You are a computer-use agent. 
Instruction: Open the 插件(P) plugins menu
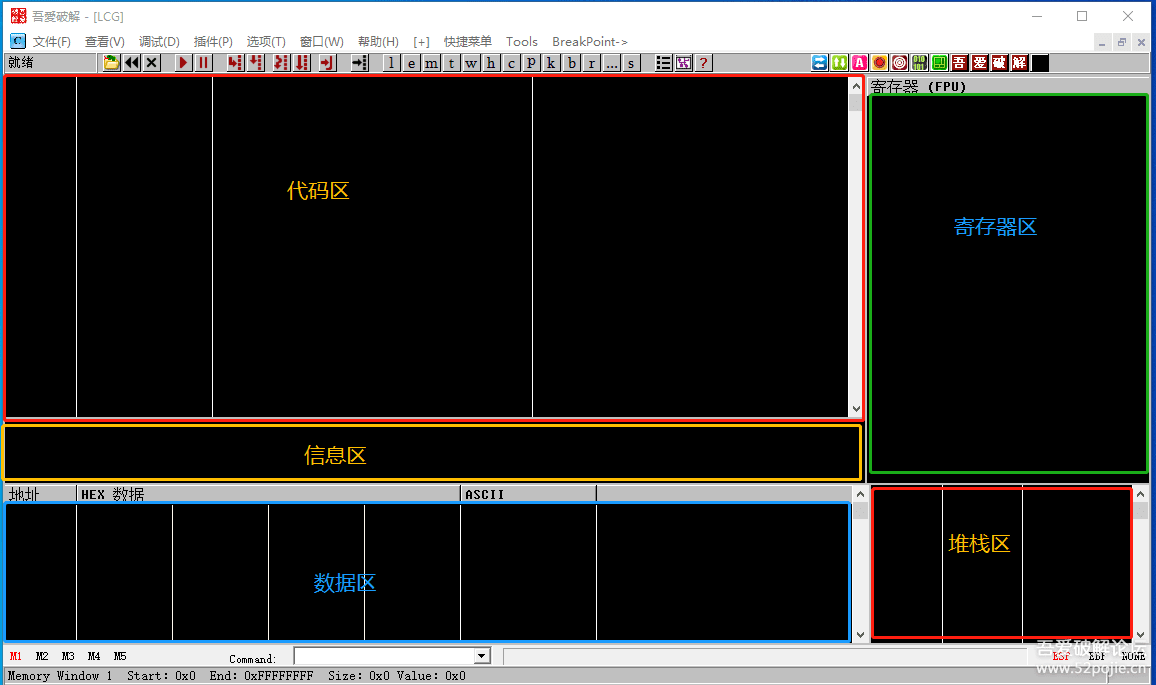[213, 42]
